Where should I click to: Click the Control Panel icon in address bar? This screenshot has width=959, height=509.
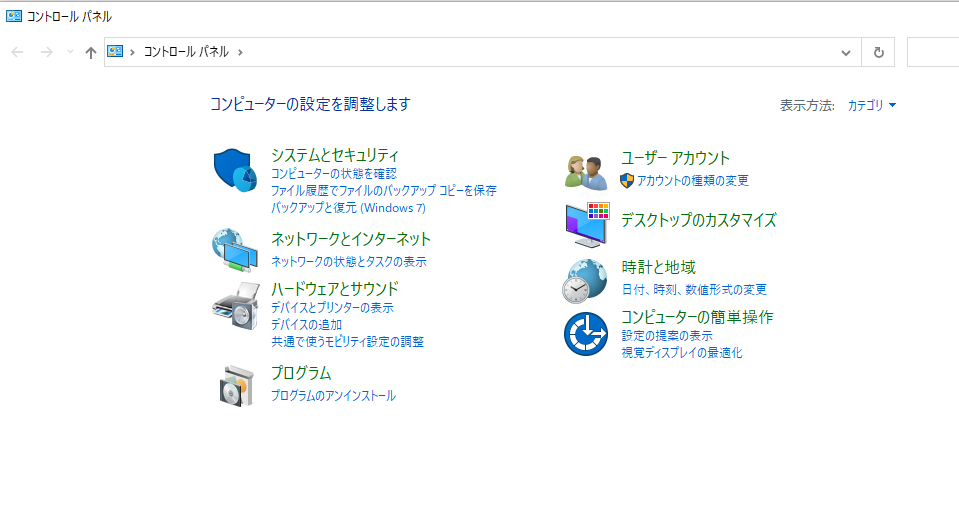tap(115, 51)
